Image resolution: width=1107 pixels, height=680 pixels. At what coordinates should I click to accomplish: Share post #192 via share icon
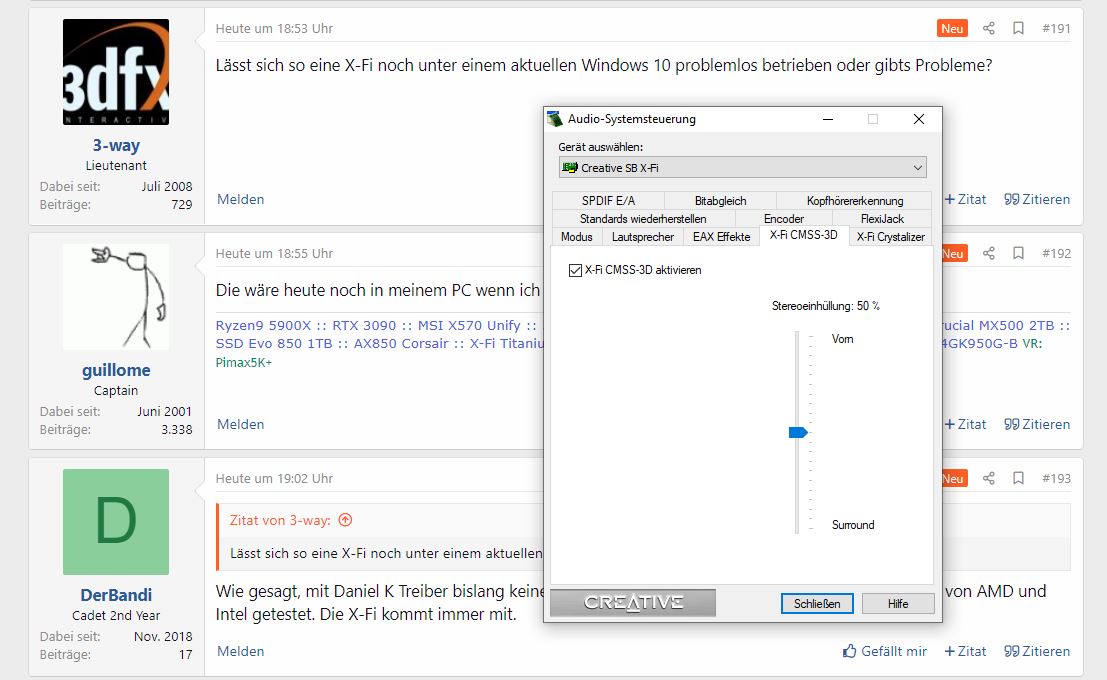(988, 253)
